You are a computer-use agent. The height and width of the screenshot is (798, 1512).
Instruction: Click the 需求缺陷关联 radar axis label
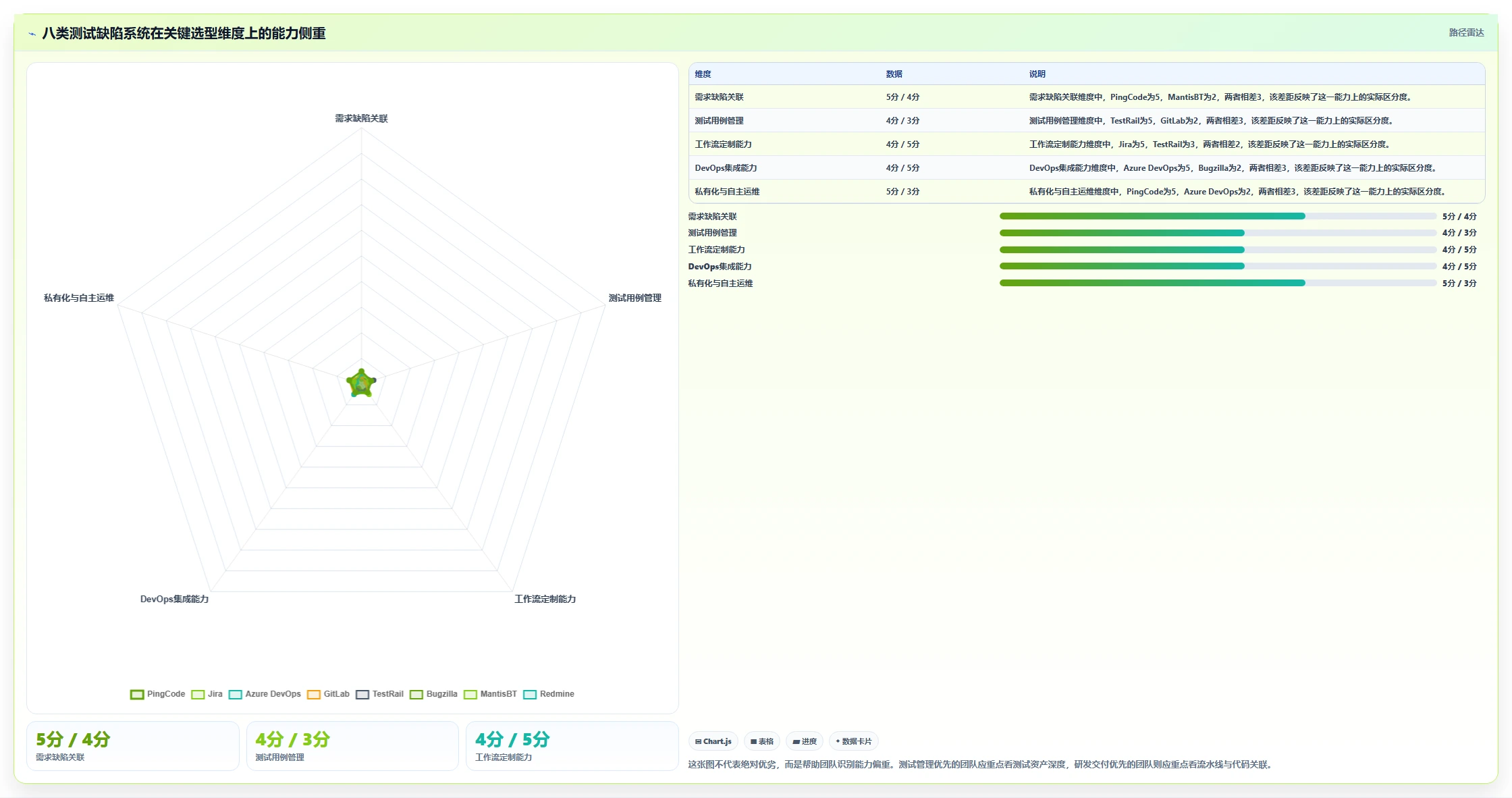(361, 119)
